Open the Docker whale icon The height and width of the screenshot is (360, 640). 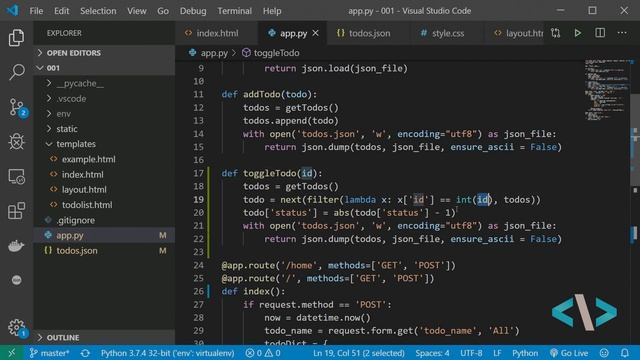tap(16, 246)
